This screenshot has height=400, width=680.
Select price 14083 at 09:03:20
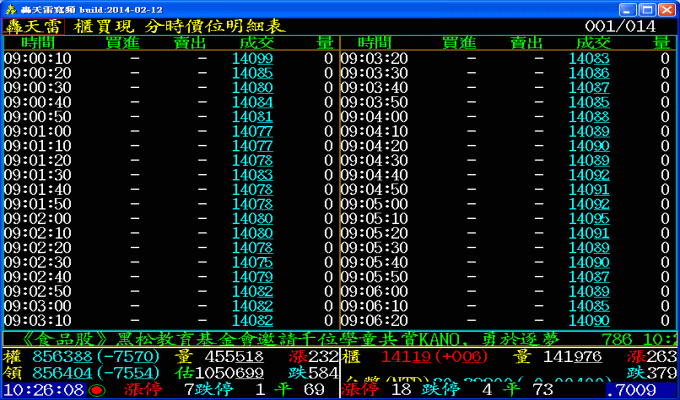(x=589, y=59)
